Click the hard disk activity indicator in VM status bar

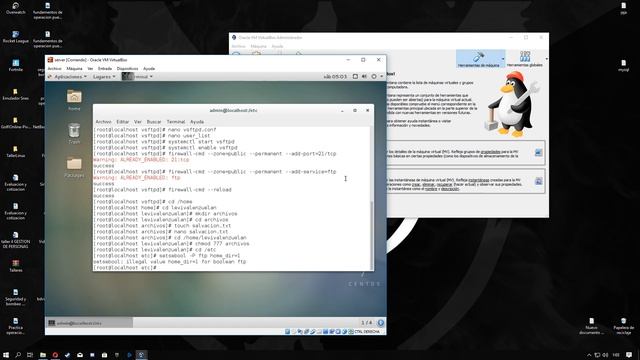pyautogui.click(x=287, y=331)
